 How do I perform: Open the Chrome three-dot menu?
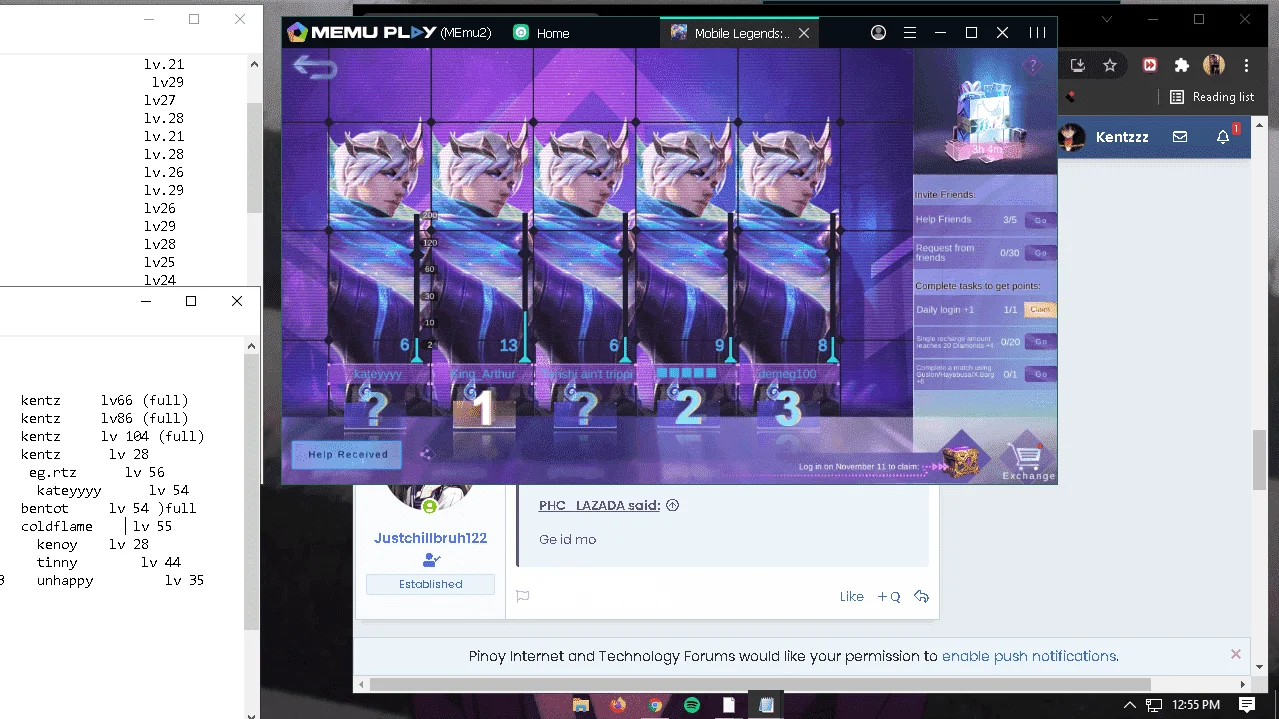click(x=1246, y=65)
